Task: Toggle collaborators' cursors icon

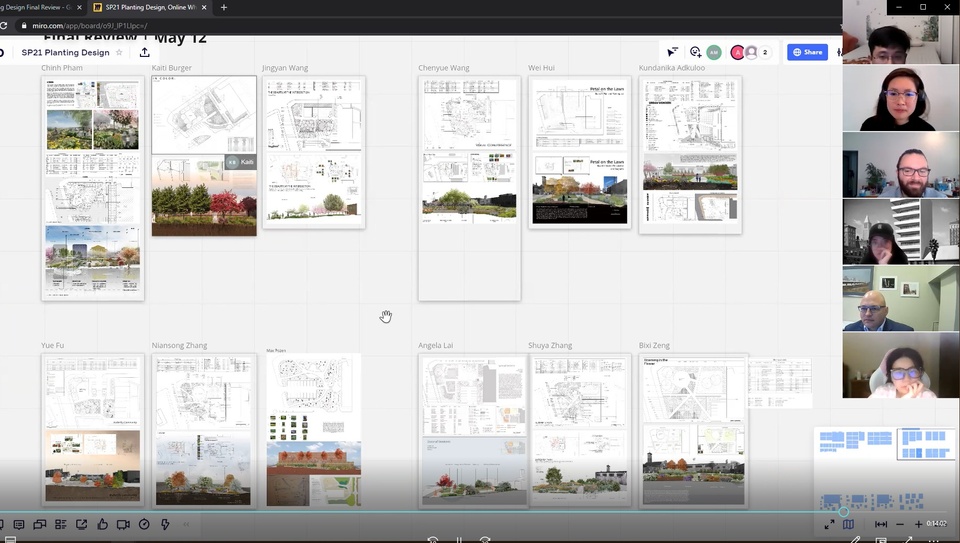Action: (x=672, y=52)
